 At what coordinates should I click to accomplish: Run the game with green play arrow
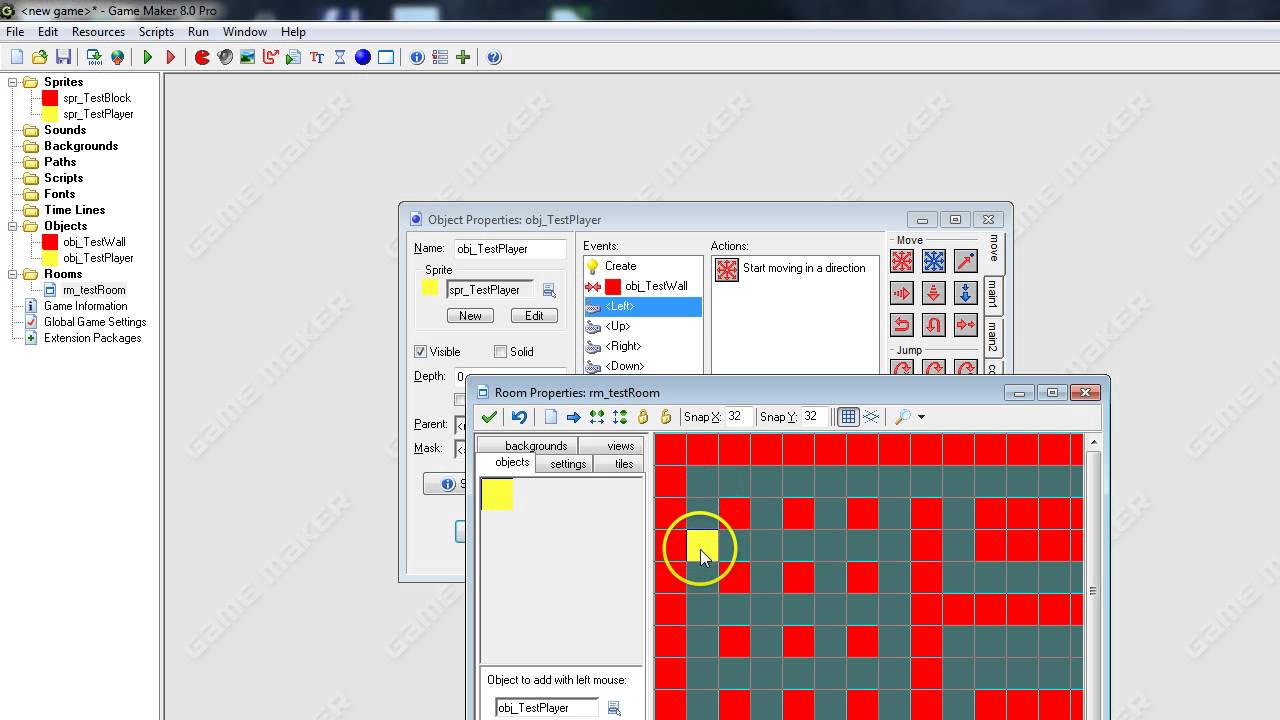[148, 57]
